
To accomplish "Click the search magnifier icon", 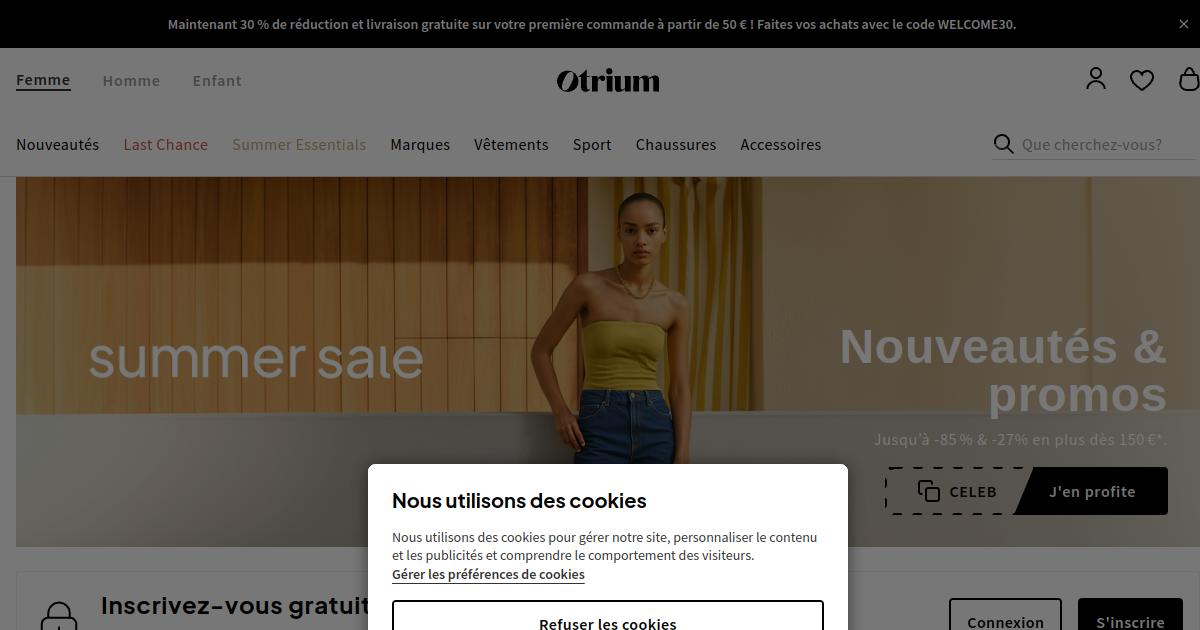I will (x=1003, y=144).
